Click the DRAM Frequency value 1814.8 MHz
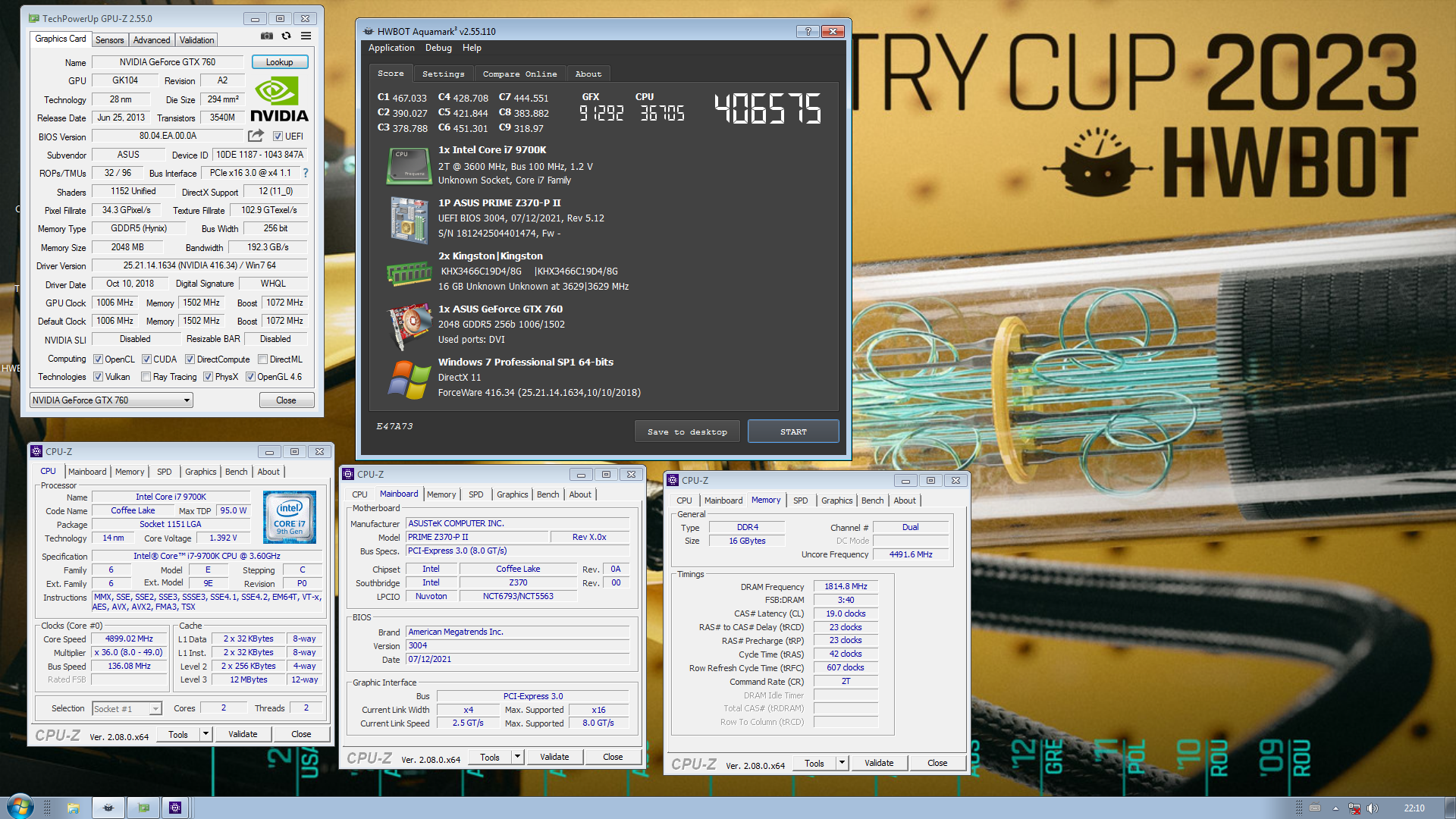 coord(846,586)
